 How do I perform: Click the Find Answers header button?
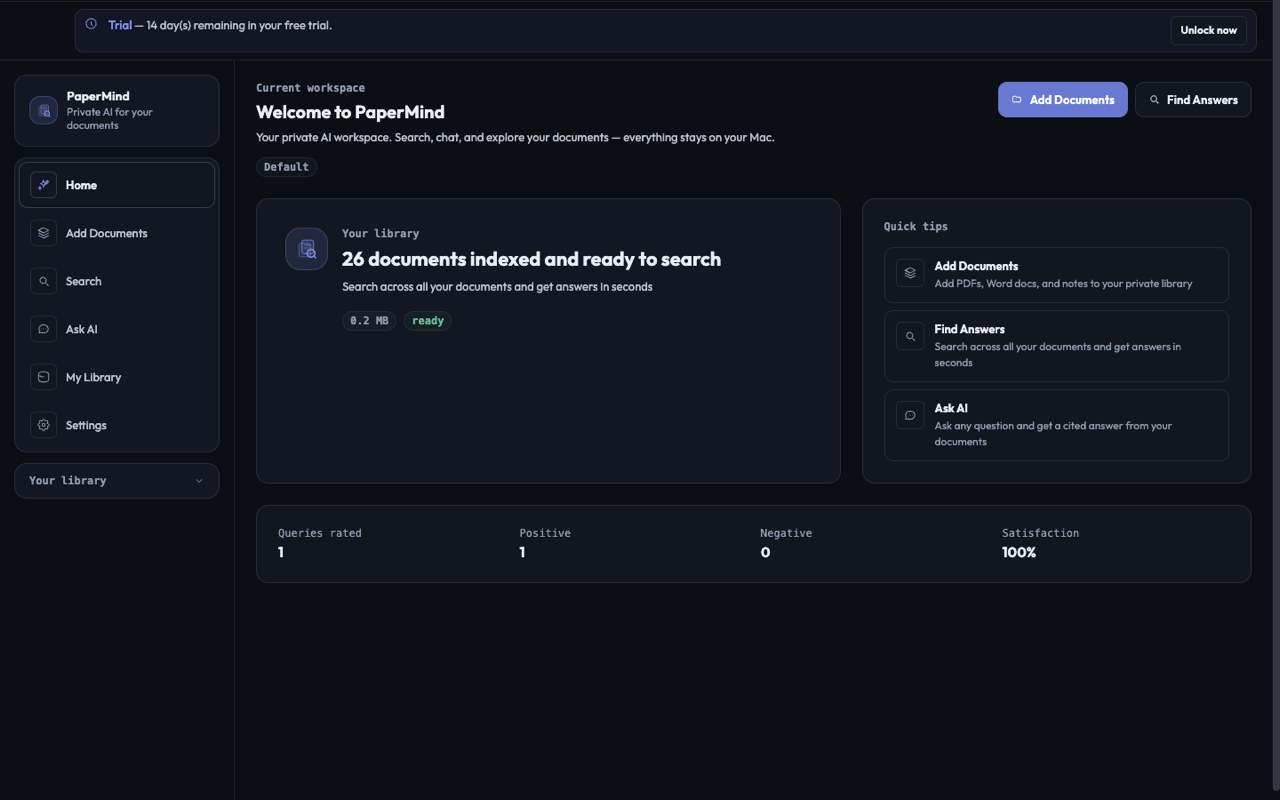(x=1193, y=100)
